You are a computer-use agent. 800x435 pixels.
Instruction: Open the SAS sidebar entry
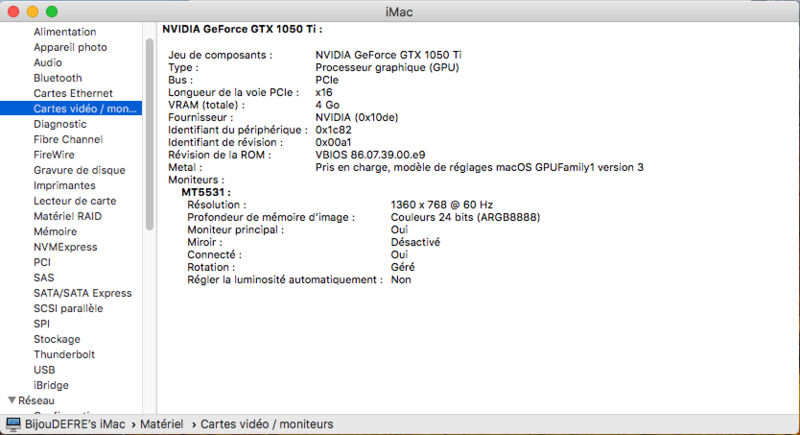point(44,277)
